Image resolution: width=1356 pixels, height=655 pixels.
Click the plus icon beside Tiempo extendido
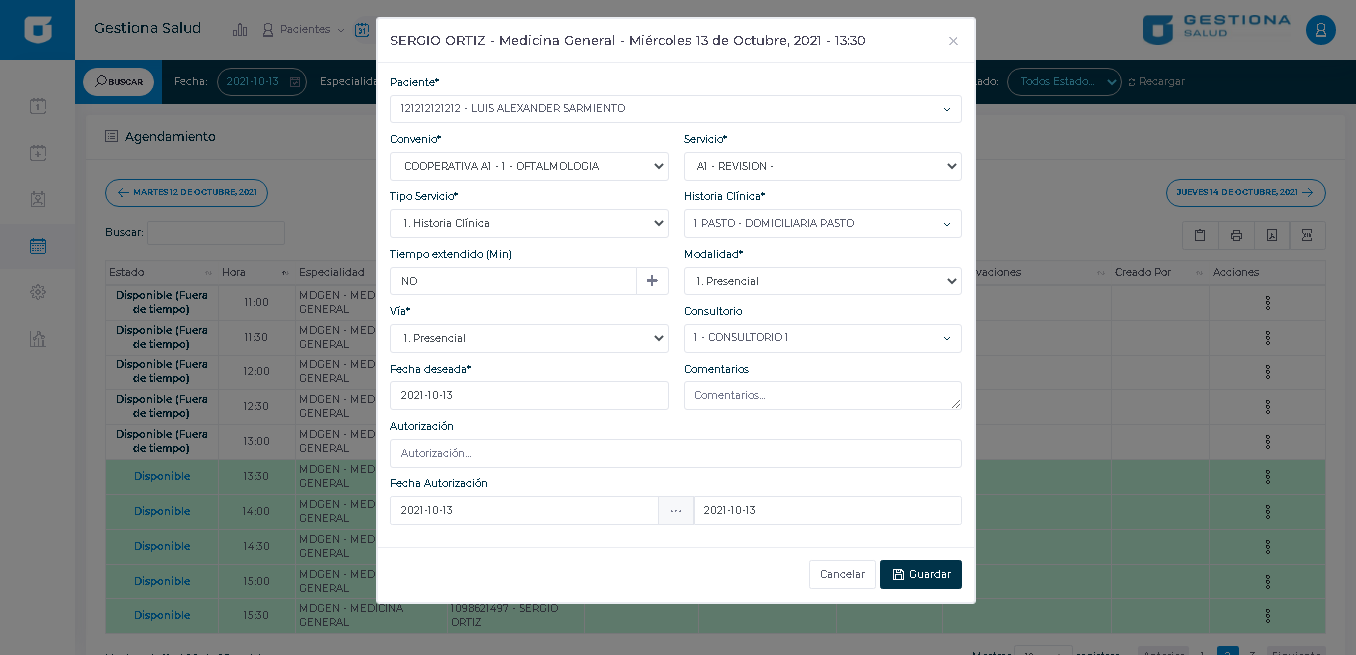click(x=652, y=281)
